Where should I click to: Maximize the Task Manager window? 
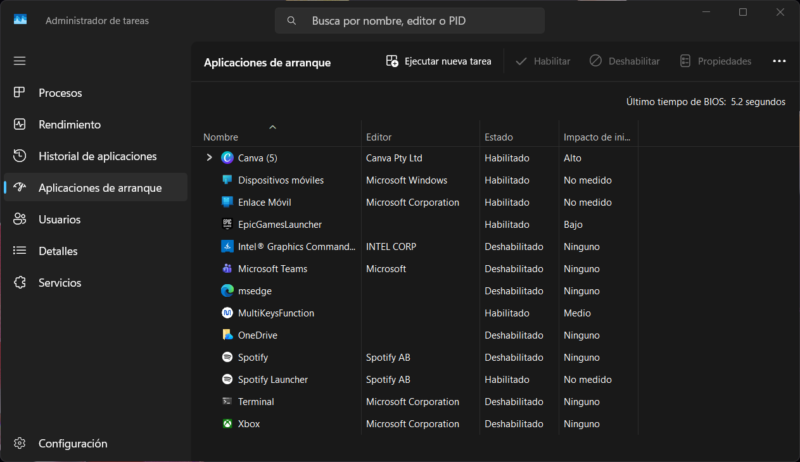pos(743,12)
